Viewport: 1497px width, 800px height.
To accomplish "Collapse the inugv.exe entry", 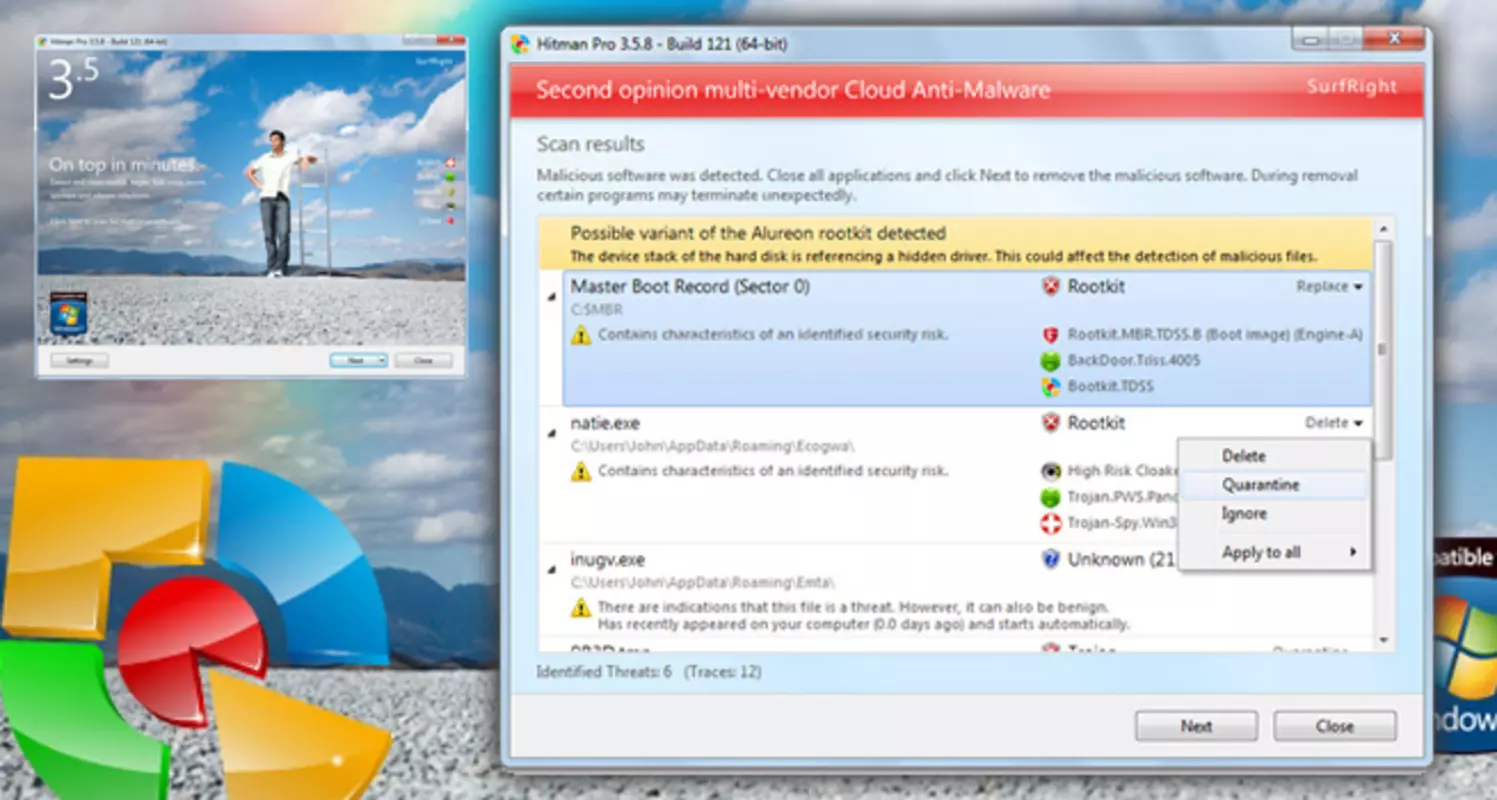I will click(x=552, y=570).
